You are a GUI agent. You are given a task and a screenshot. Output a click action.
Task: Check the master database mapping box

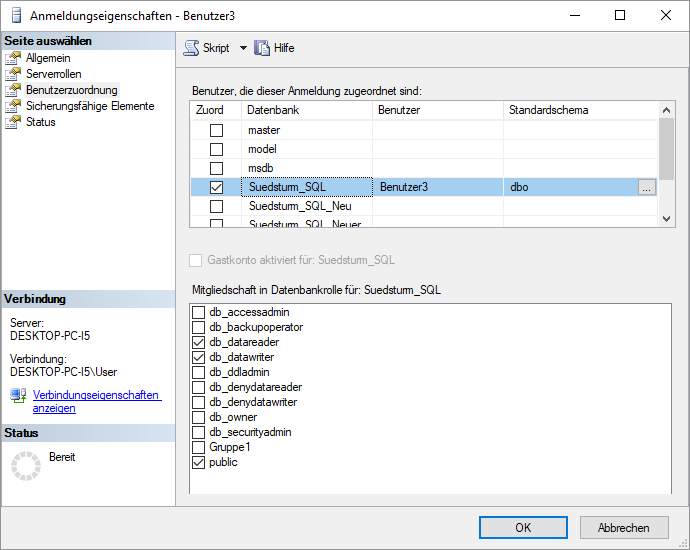[216, 131]
